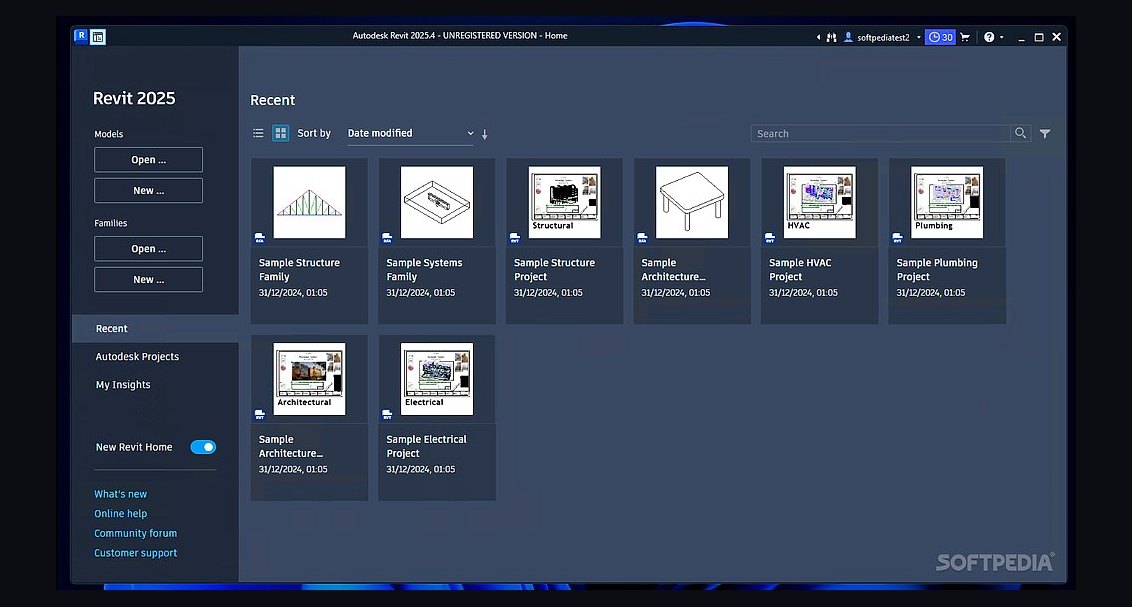Click the softpediatest2 user account icon
Viewport: 1132px width, 607px height.
coord(848,37)
